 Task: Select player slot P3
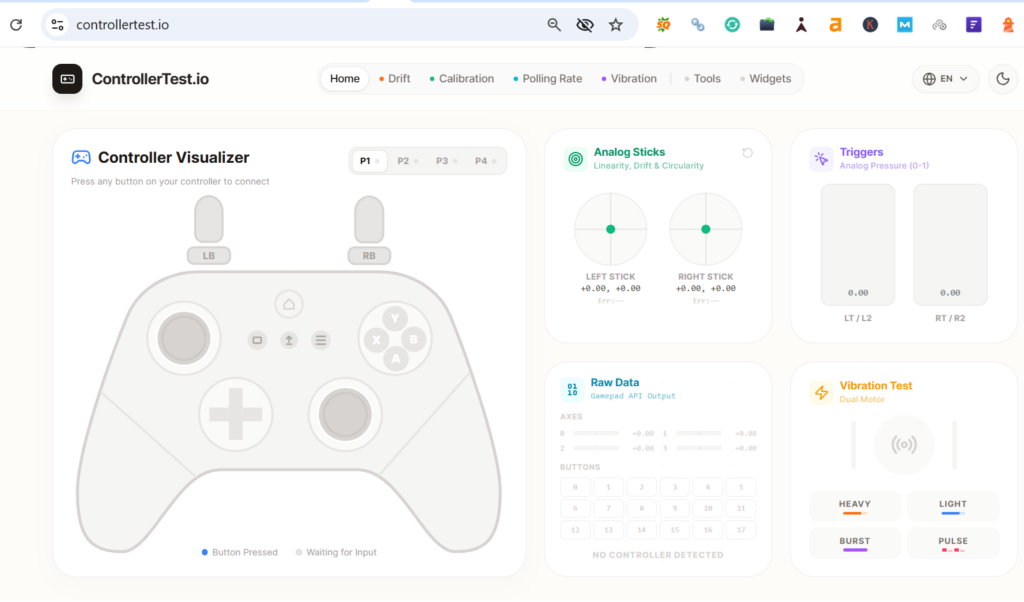coord(446,161)
